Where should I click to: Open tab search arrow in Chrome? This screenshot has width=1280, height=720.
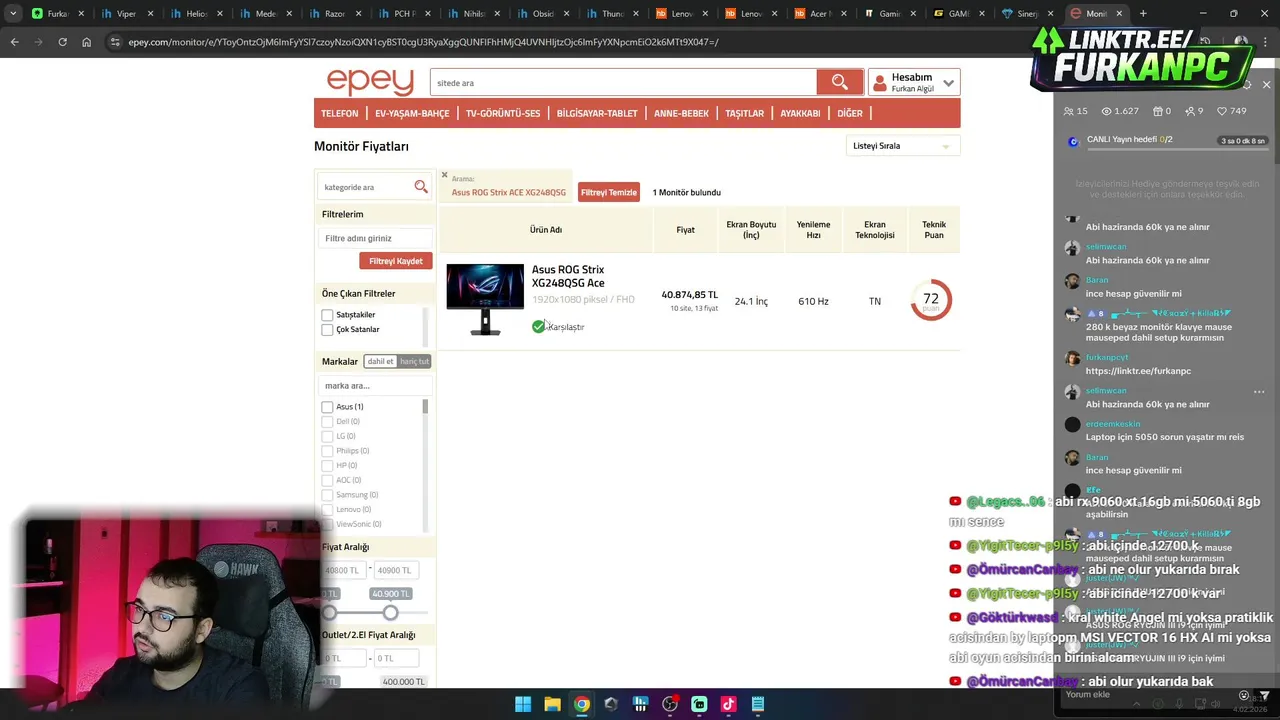12,14
